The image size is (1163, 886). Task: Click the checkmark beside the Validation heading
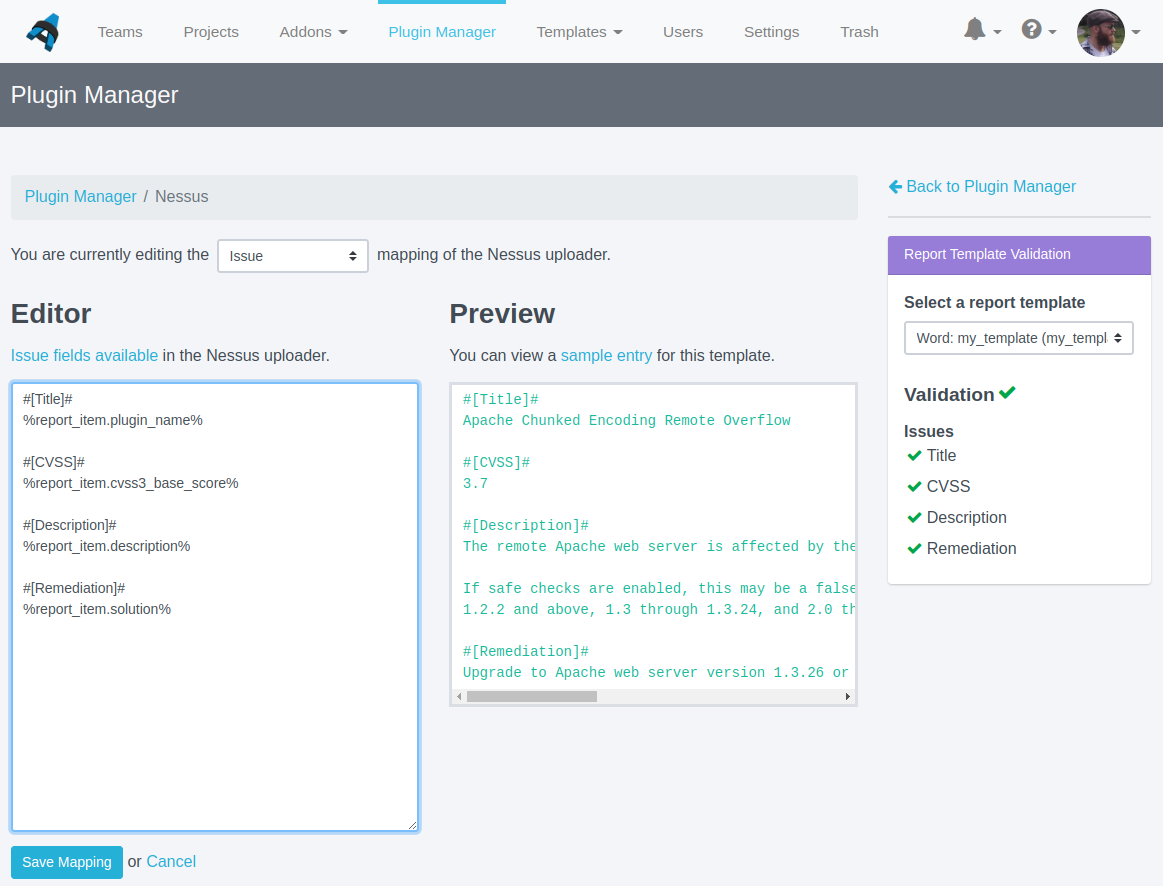[1005, 393]
